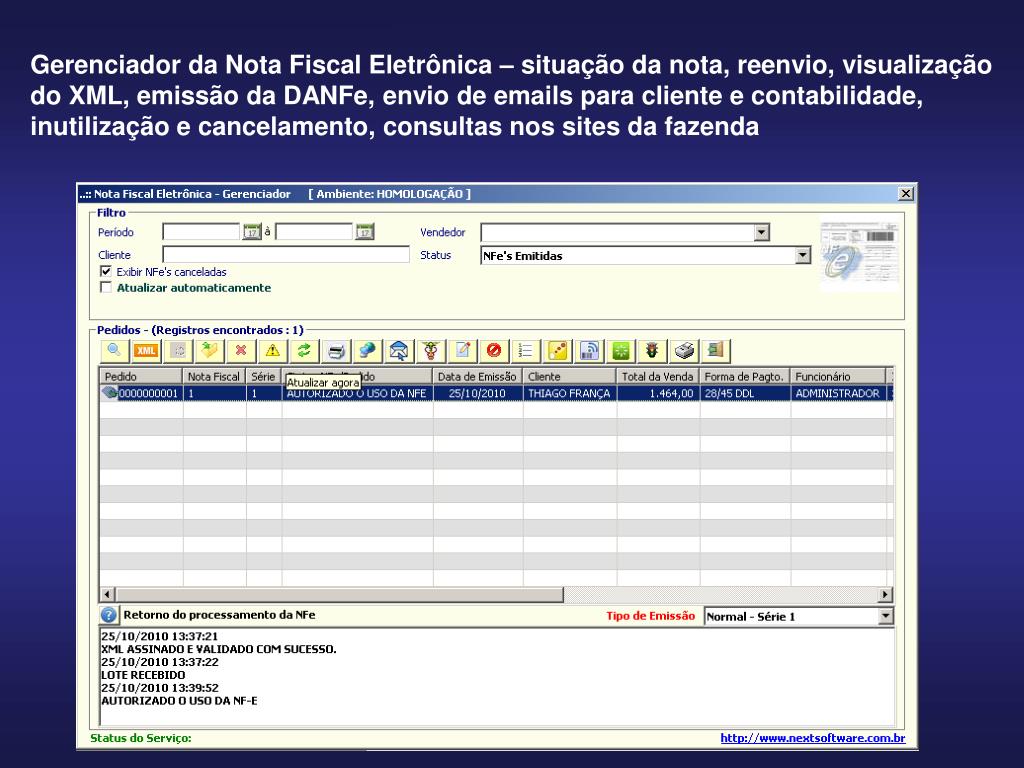Click the Funcionário column header
1024x768 pixels.
point(838,377)
